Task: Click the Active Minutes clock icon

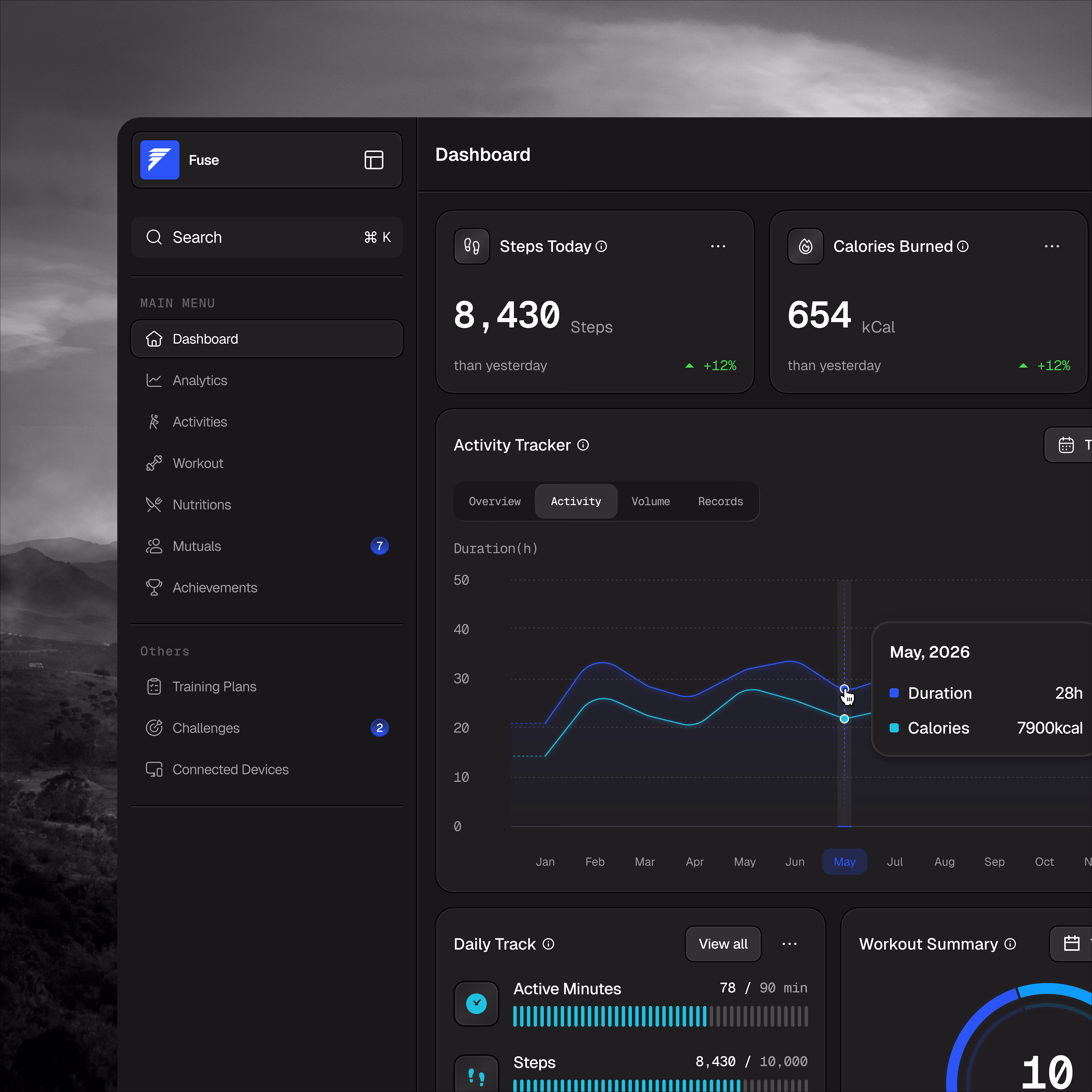Action: point(477,1004)
